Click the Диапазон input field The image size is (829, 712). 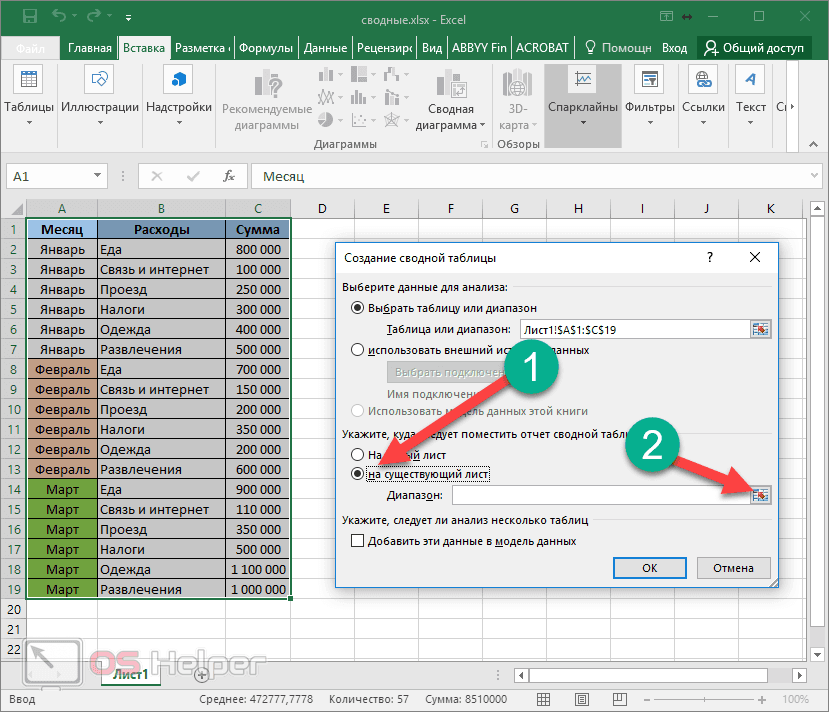(600, 495)
